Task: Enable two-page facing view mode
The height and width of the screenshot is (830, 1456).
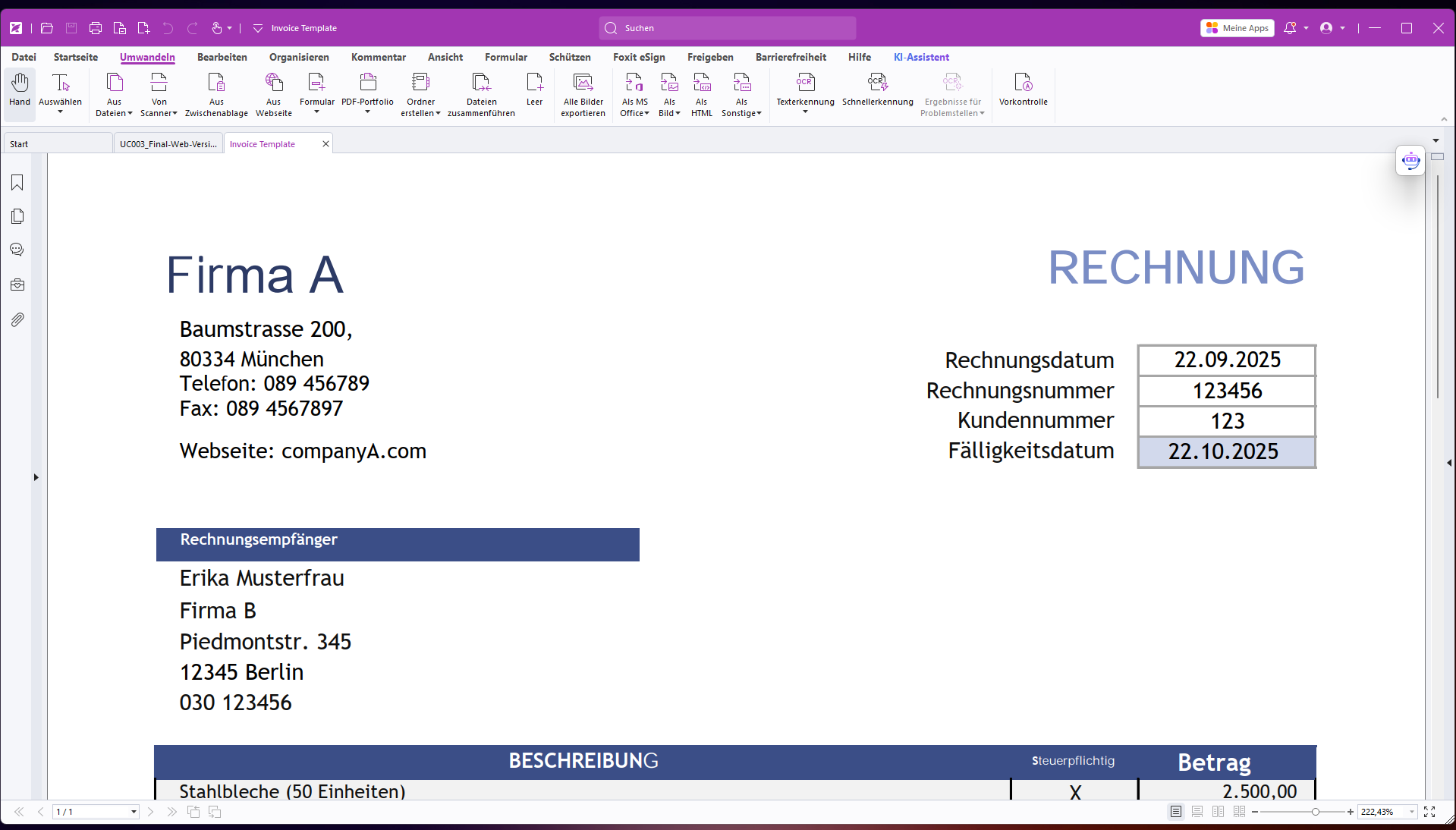Action: [x=1218, y=812]
